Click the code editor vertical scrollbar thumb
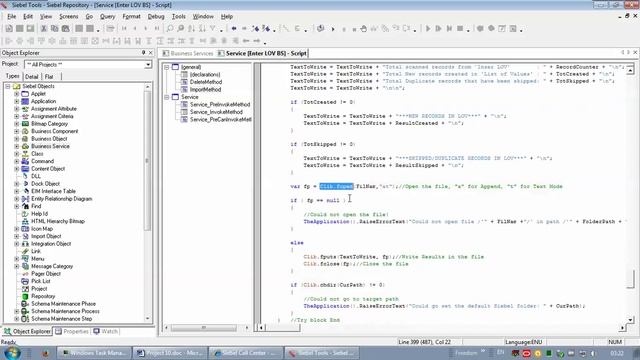The image size is (640, 360). (x=631, y=278)
